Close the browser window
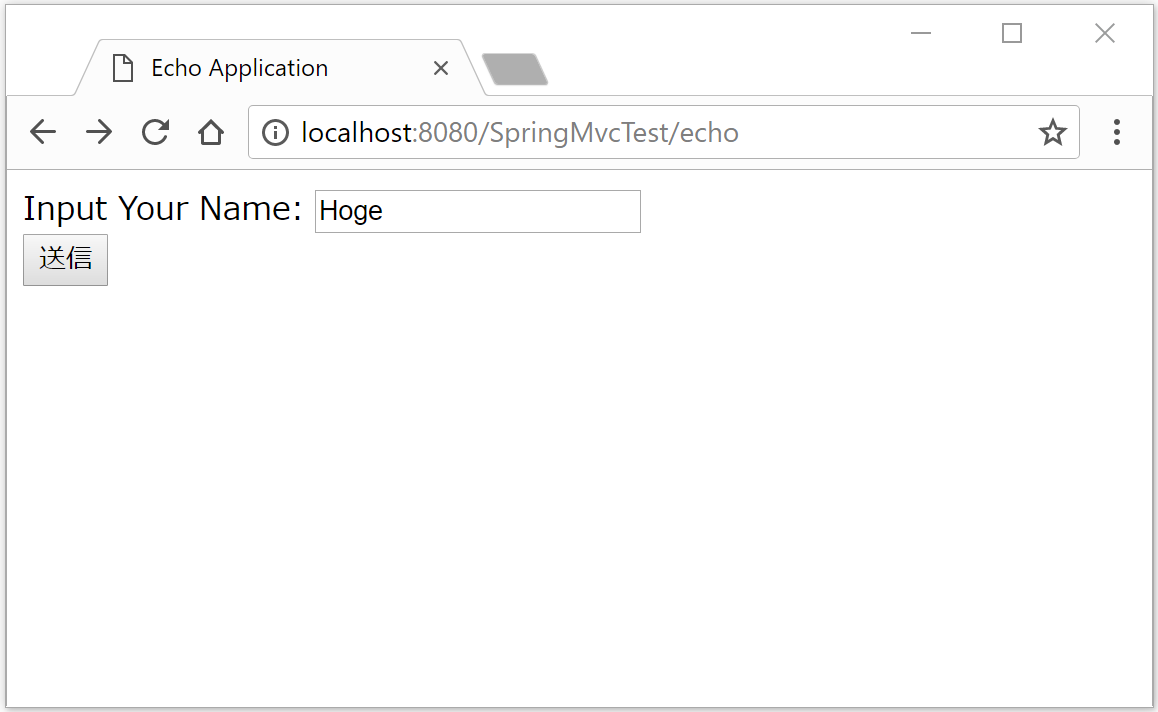1158x712 pixels. (x=1104, y=33)
